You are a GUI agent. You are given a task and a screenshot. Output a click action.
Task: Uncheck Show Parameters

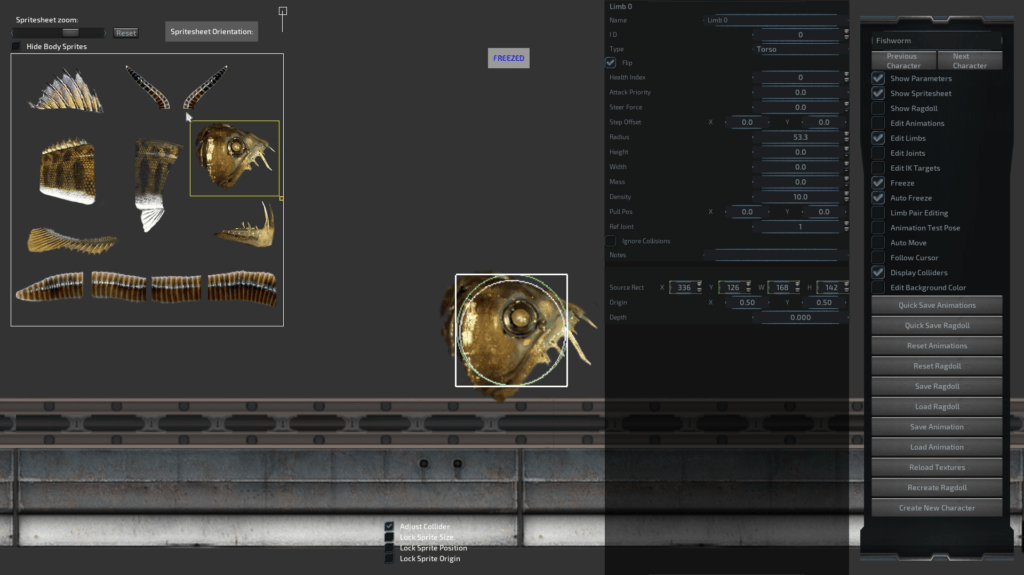pos(878,78)
